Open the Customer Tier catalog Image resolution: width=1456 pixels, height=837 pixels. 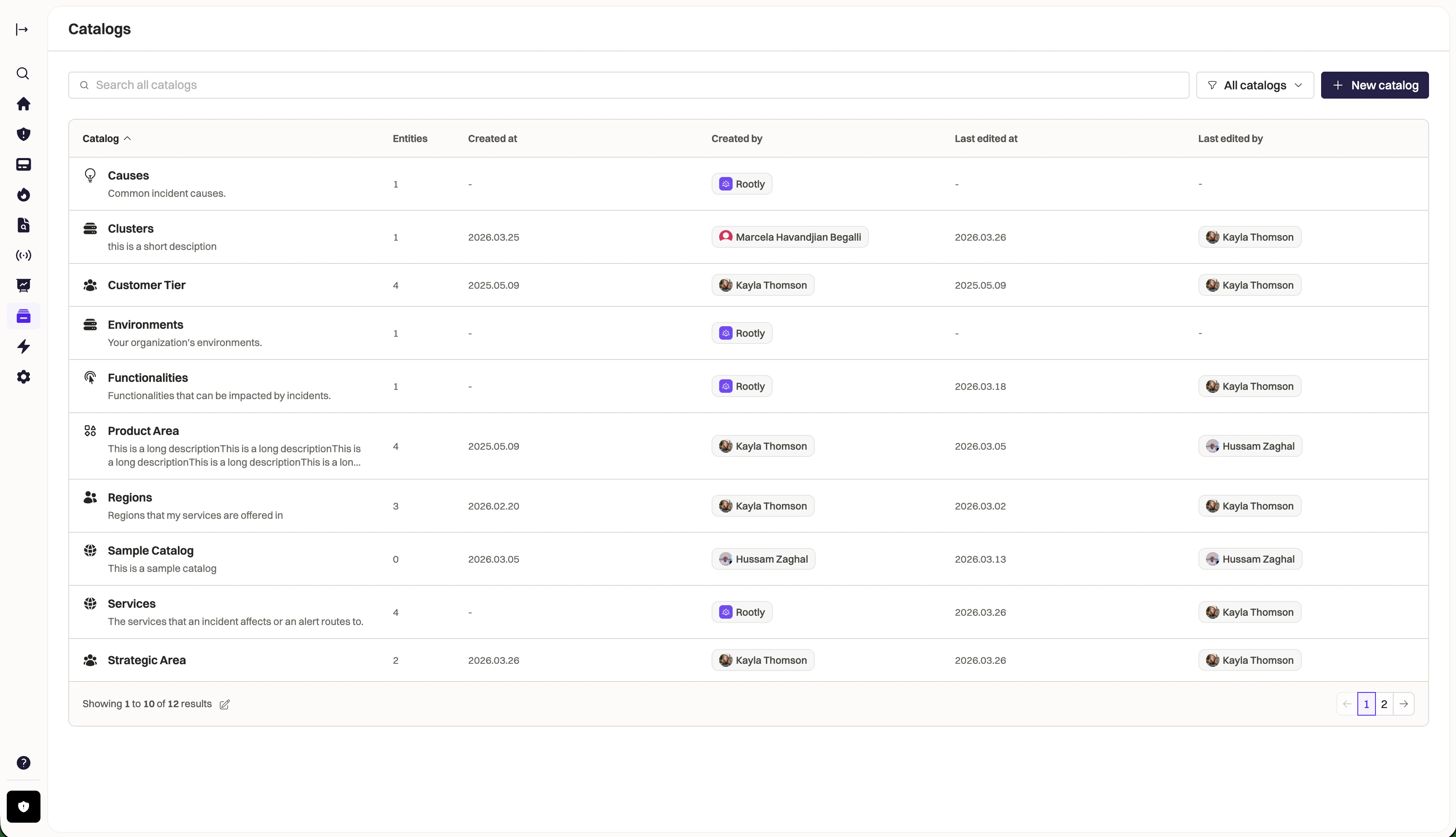pos(147,285)
